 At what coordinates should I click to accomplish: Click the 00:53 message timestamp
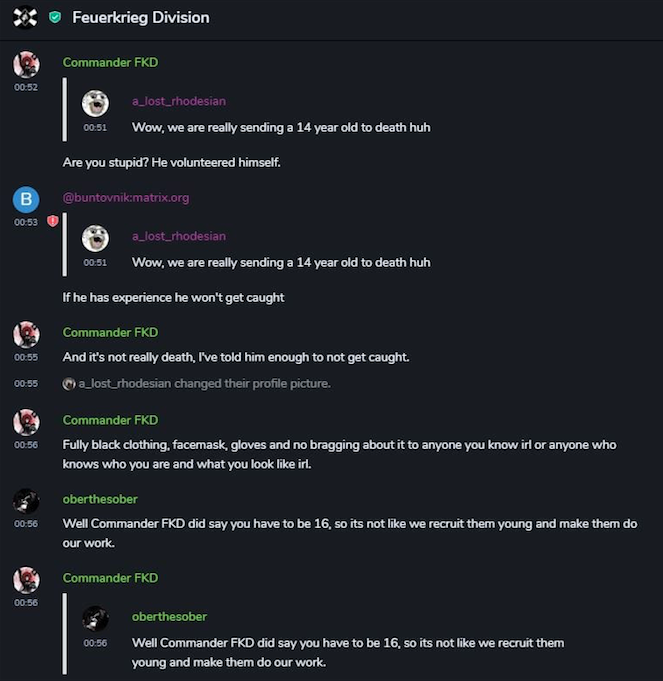coord(26,222)
